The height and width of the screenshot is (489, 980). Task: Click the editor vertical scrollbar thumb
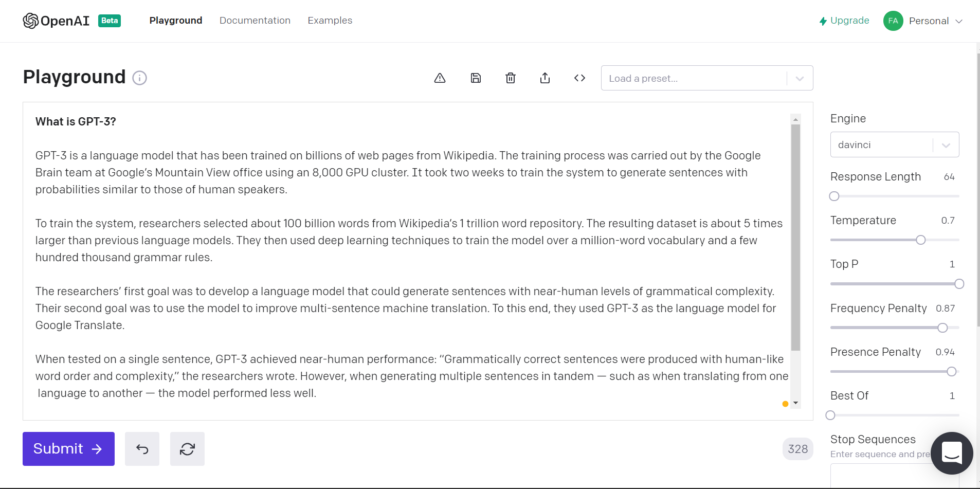point(796,237)
